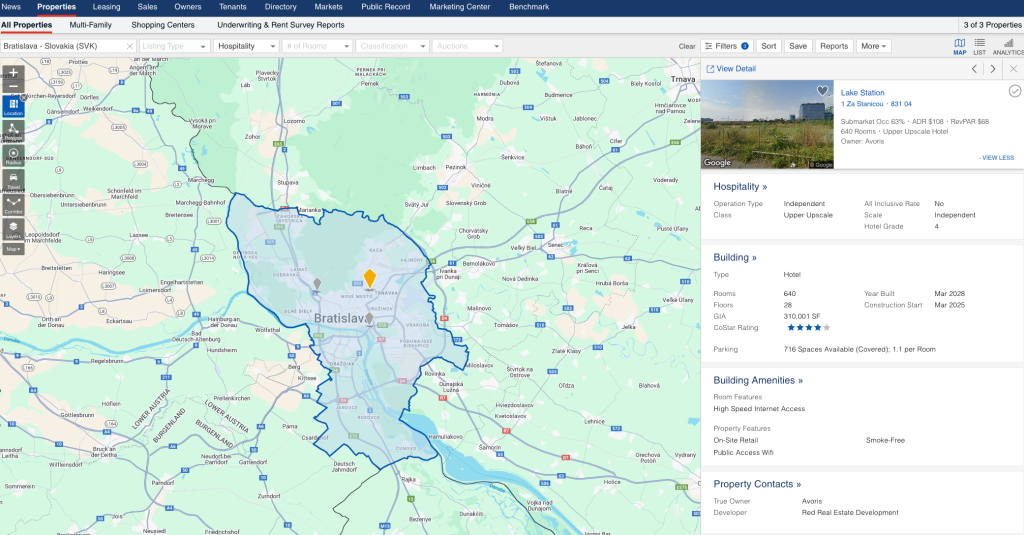Click the Save button

click(798, 46)
